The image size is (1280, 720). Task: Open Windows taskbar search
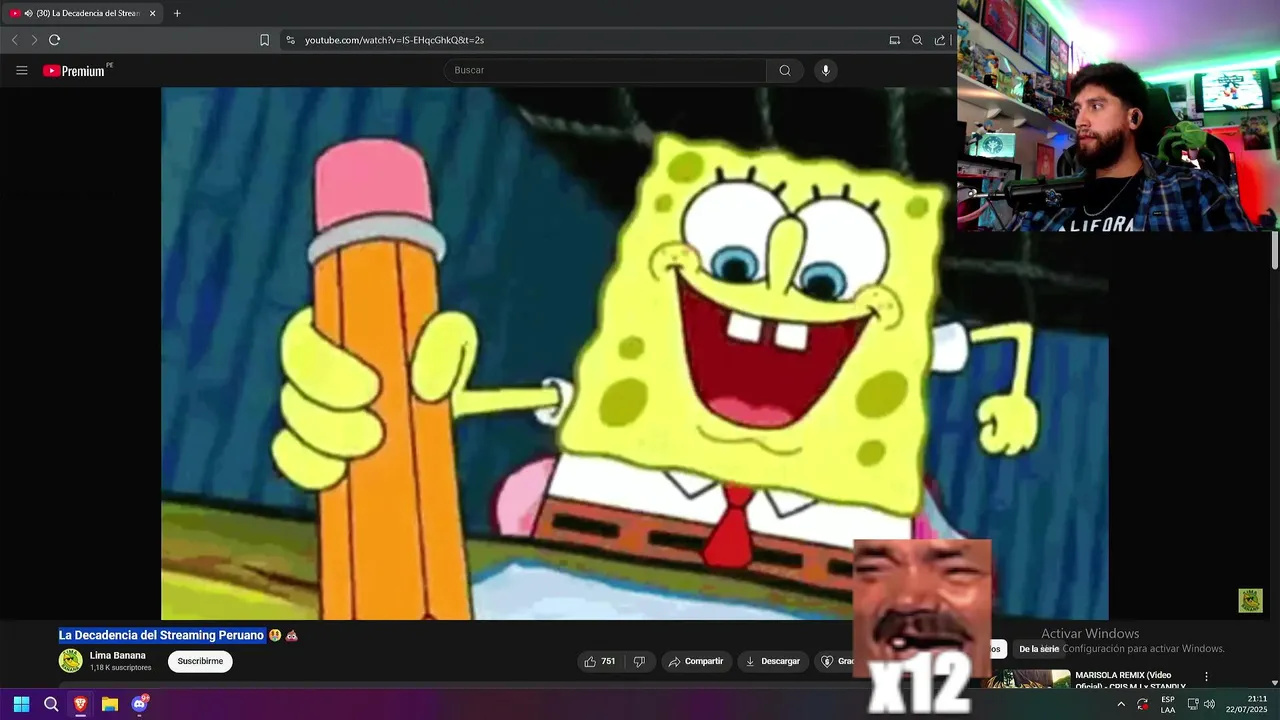[x=51, y=704]
